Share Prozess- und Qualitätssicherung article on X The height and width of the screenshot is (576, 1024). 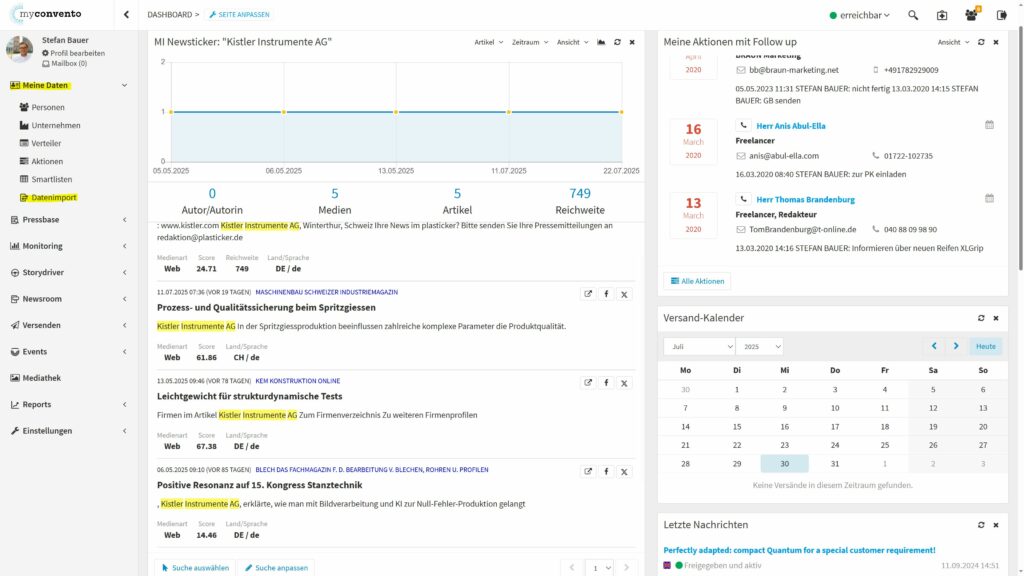click(x=624, y=294)
